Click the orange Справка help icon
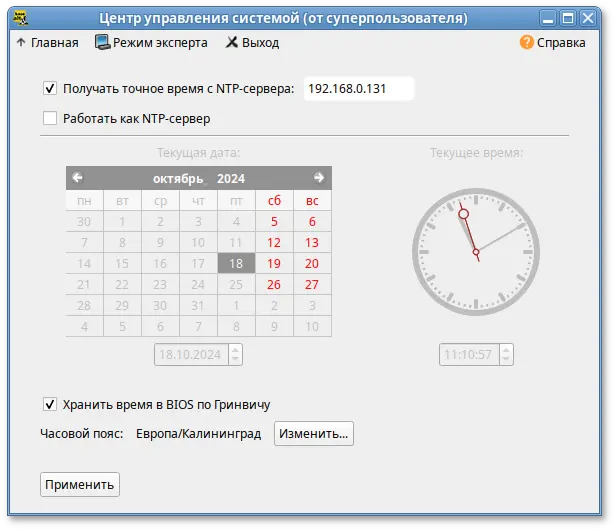The height and width of the screenshot is (530, 615). click(x=525, y=43)
